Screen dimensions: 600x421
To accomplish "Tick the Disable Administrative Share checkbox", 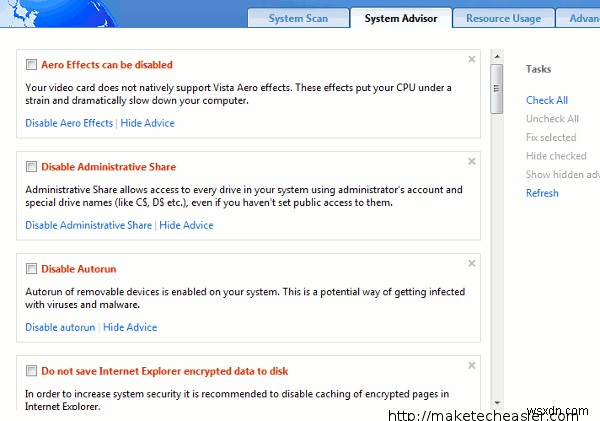I will (x=32, y=167).
